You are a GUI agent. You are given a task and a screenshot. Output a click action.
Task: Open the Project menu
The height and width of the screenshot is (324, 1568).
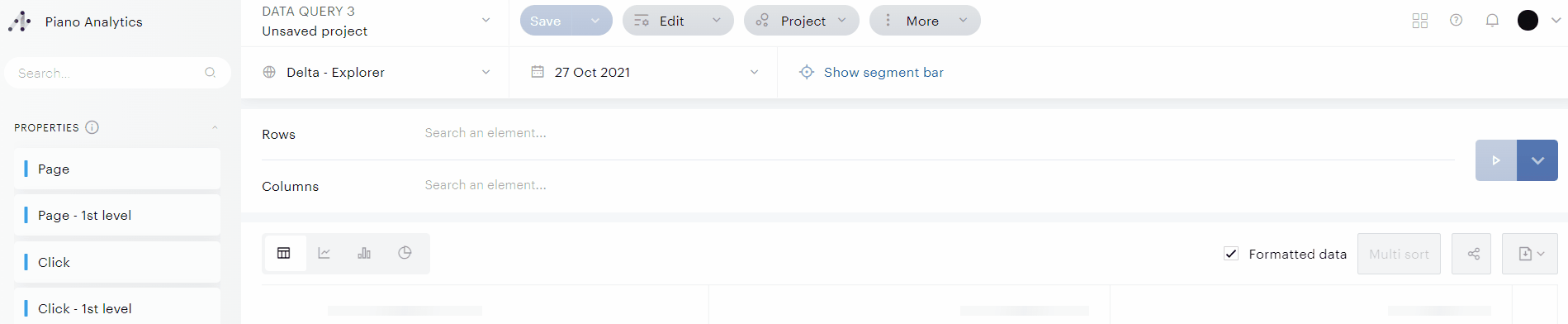tap(802, 21)
